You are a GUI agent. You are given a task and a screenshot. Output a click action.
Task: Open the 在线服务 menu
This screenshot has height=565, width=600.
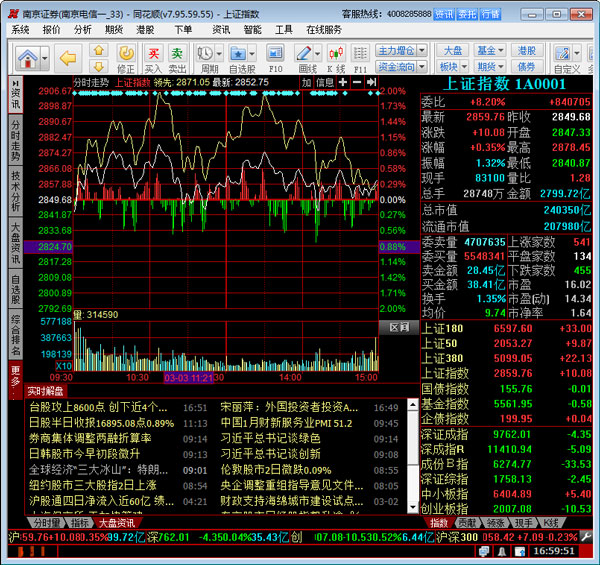point(324,30)
